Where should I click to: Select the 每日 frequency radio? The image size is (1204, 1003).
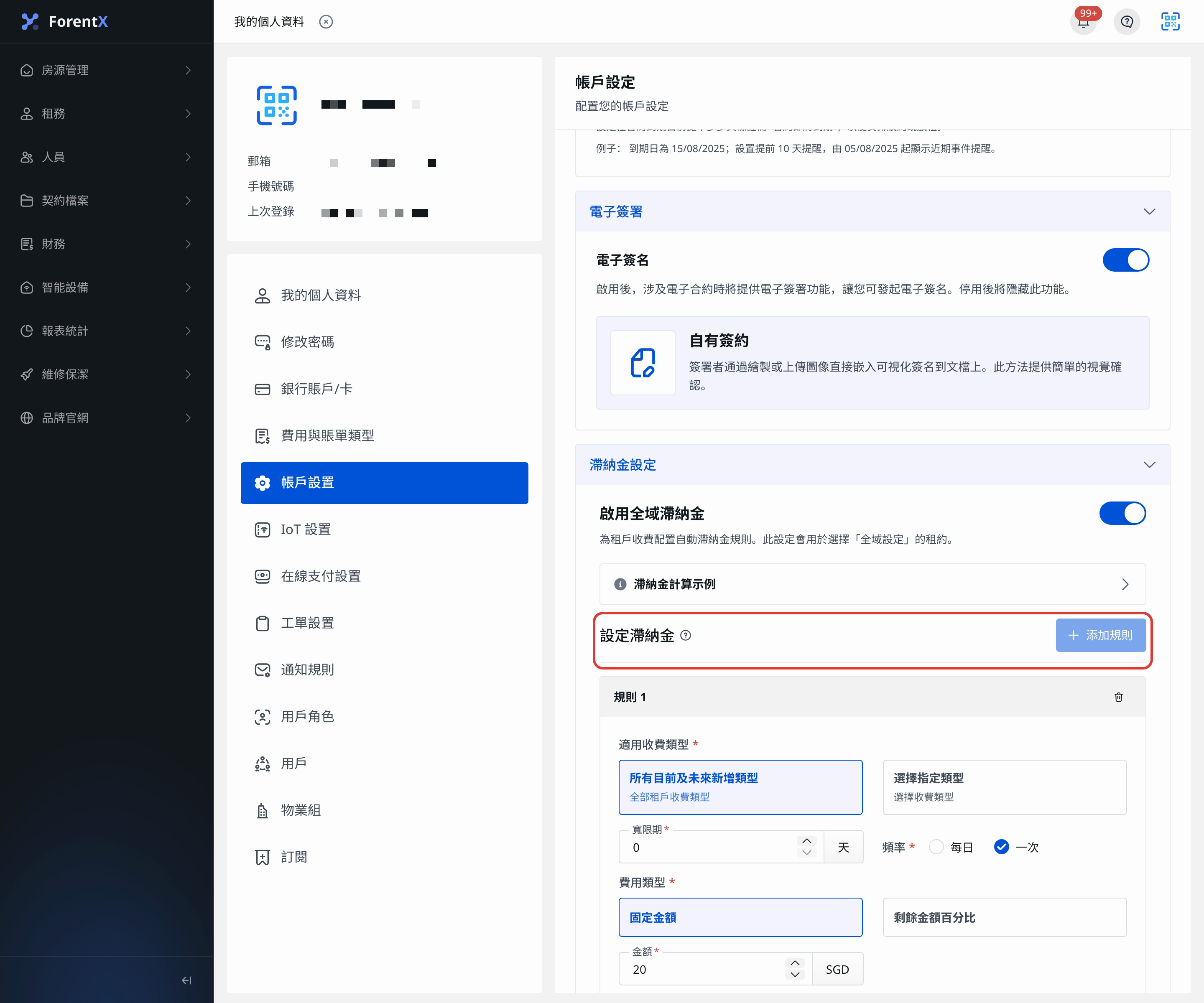[936, 847]
